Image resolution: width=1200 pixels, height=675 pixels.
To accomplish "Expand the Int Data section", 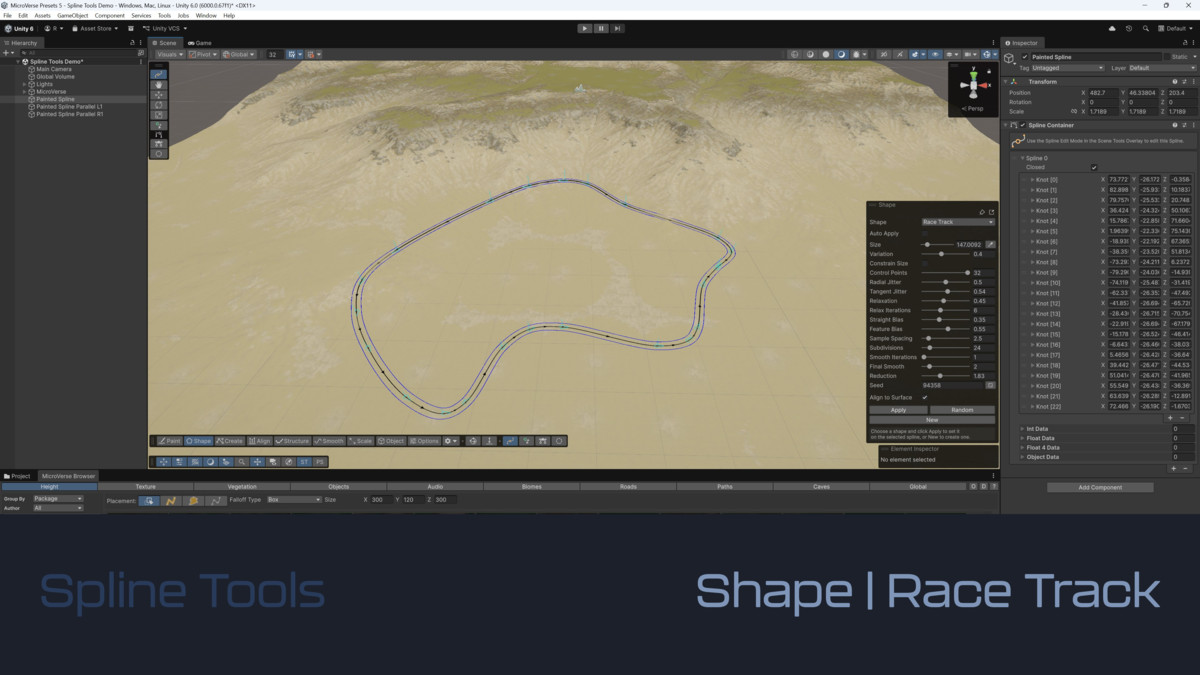I will 1022,429.
